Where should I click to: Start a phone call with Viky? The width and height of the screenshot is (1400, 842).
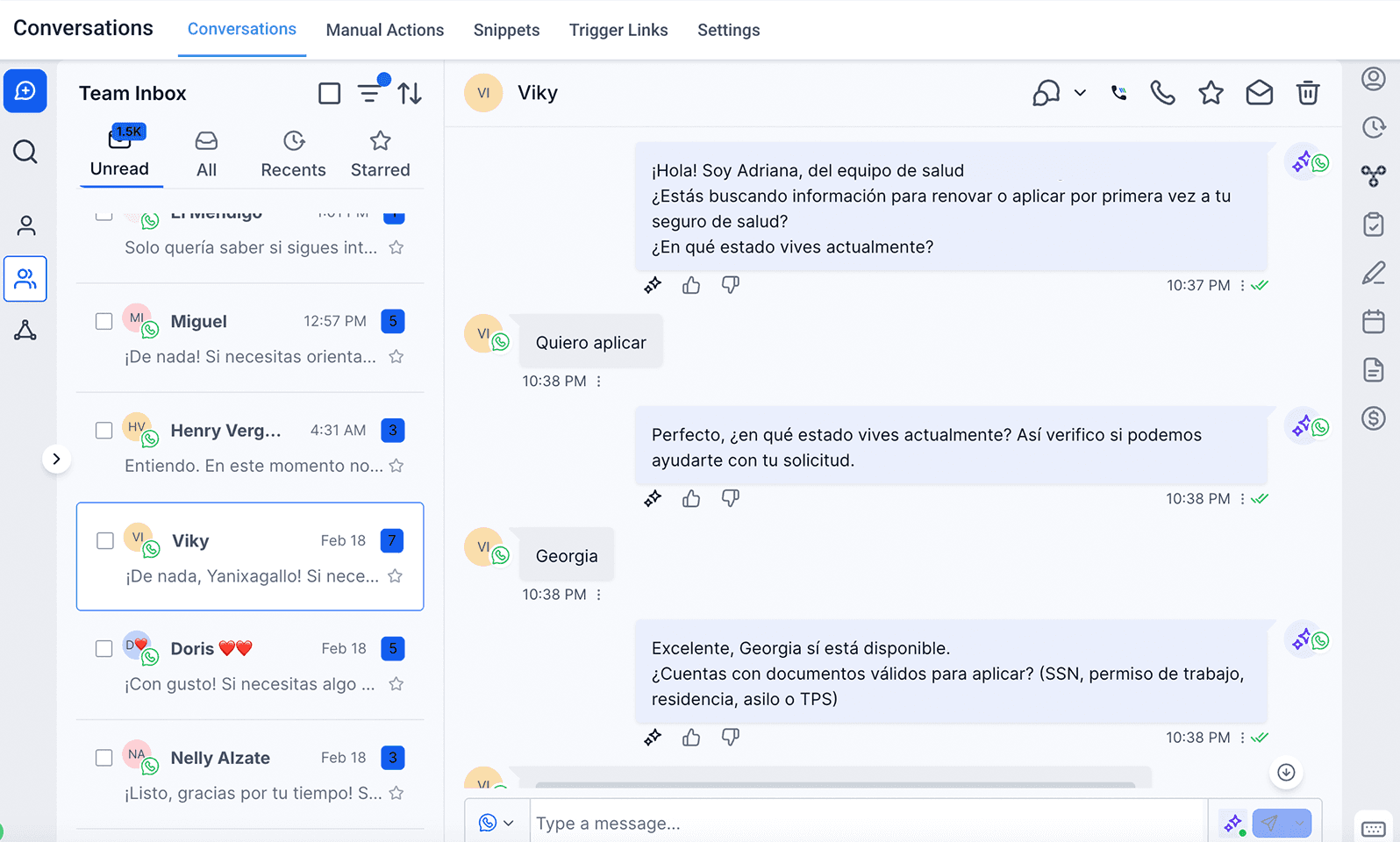[x=1162, y=93]
